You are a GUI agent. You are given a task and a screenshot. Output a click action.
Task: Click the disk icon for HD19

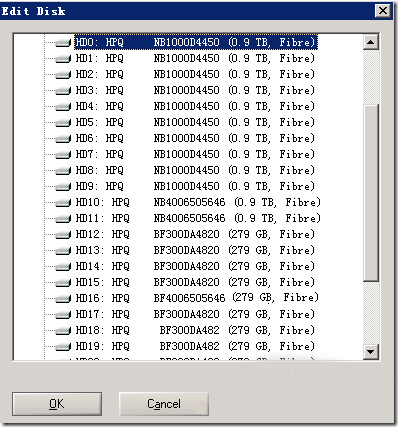pos(63,346)
